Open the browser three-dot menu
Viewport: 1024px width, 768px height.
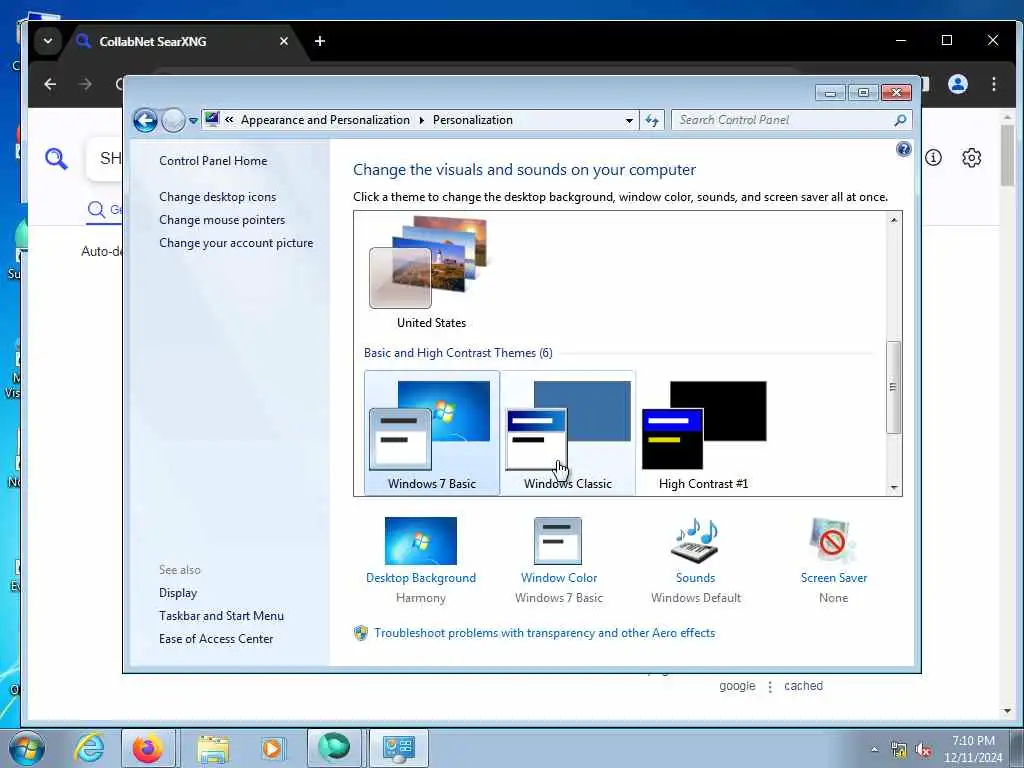pos(993,84)
